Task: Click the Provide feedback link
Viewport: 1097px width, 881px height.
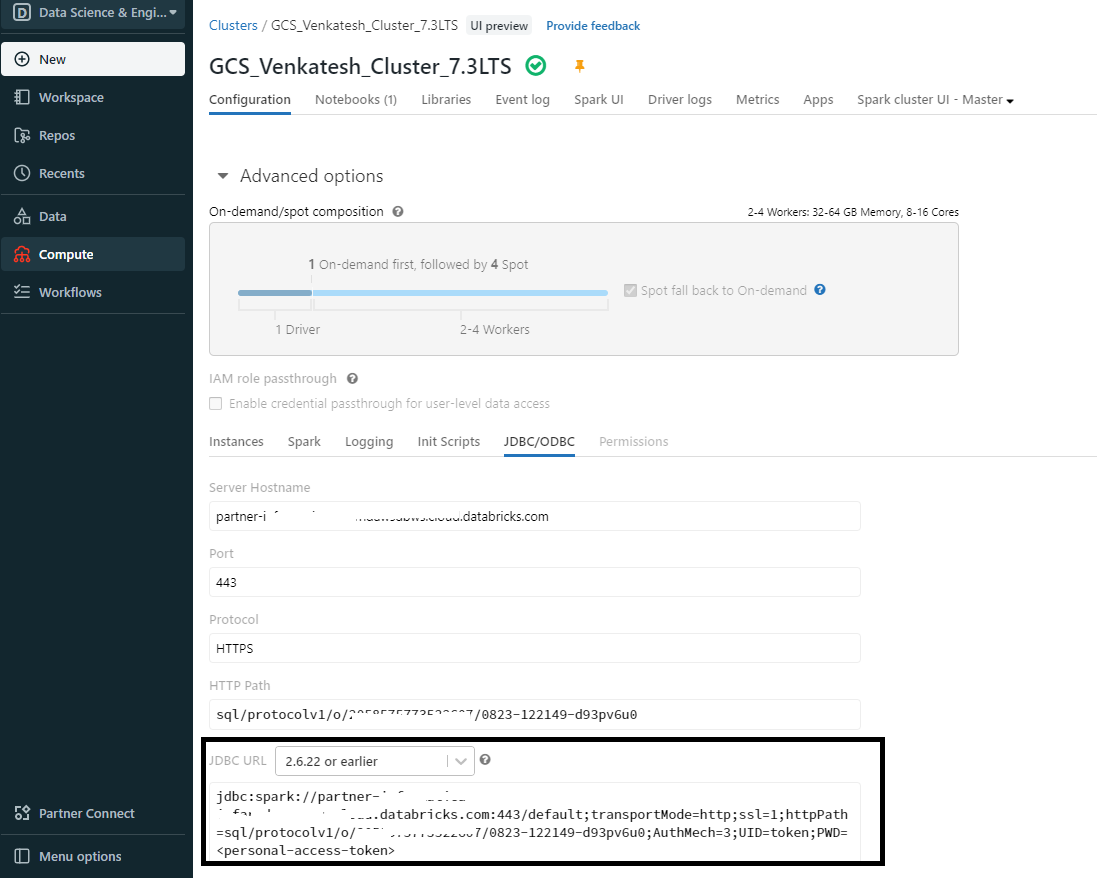Action: point(593,26)
